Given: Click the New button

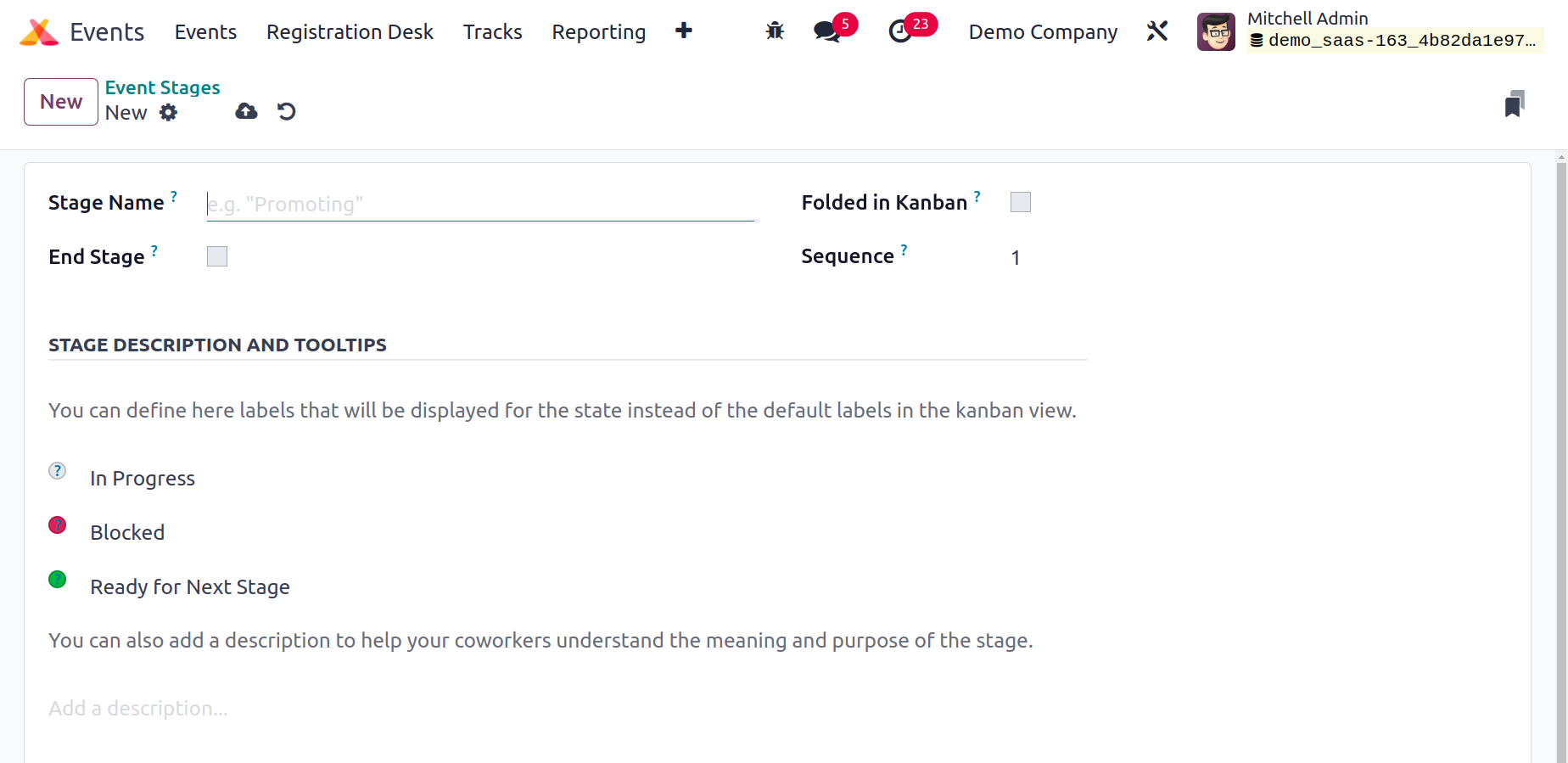Looking at the screenshot, I should coord(61,102).
